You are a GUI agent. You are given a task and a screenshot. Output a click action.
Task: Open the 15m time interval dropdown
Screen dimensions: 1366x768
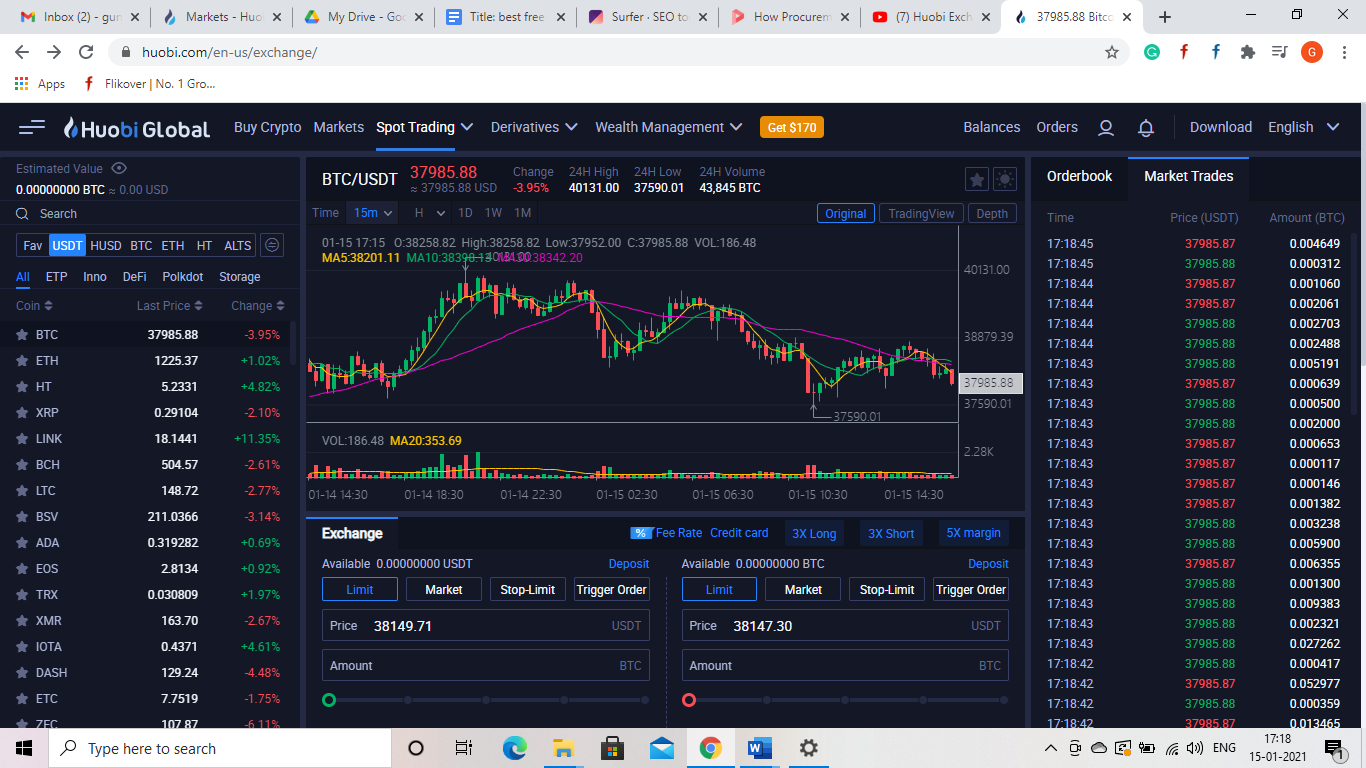click(372, 213)
